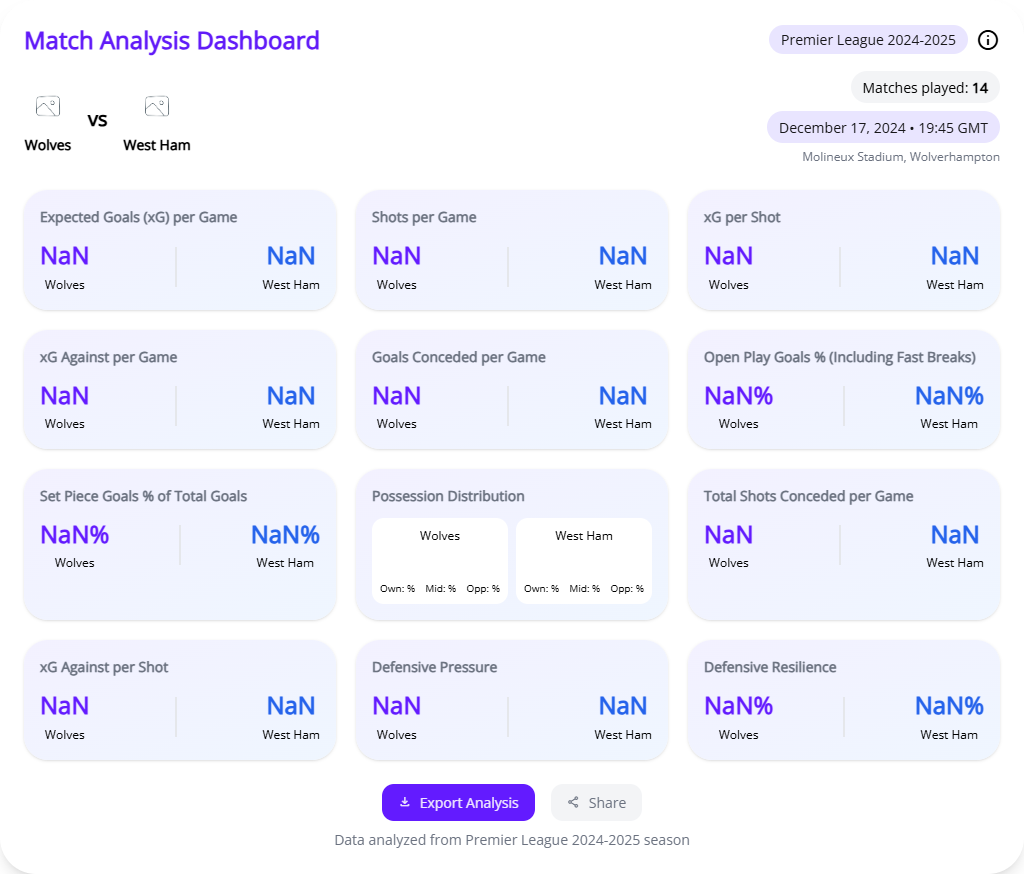Click the West Ham team logo placeholder

point(156,105)
